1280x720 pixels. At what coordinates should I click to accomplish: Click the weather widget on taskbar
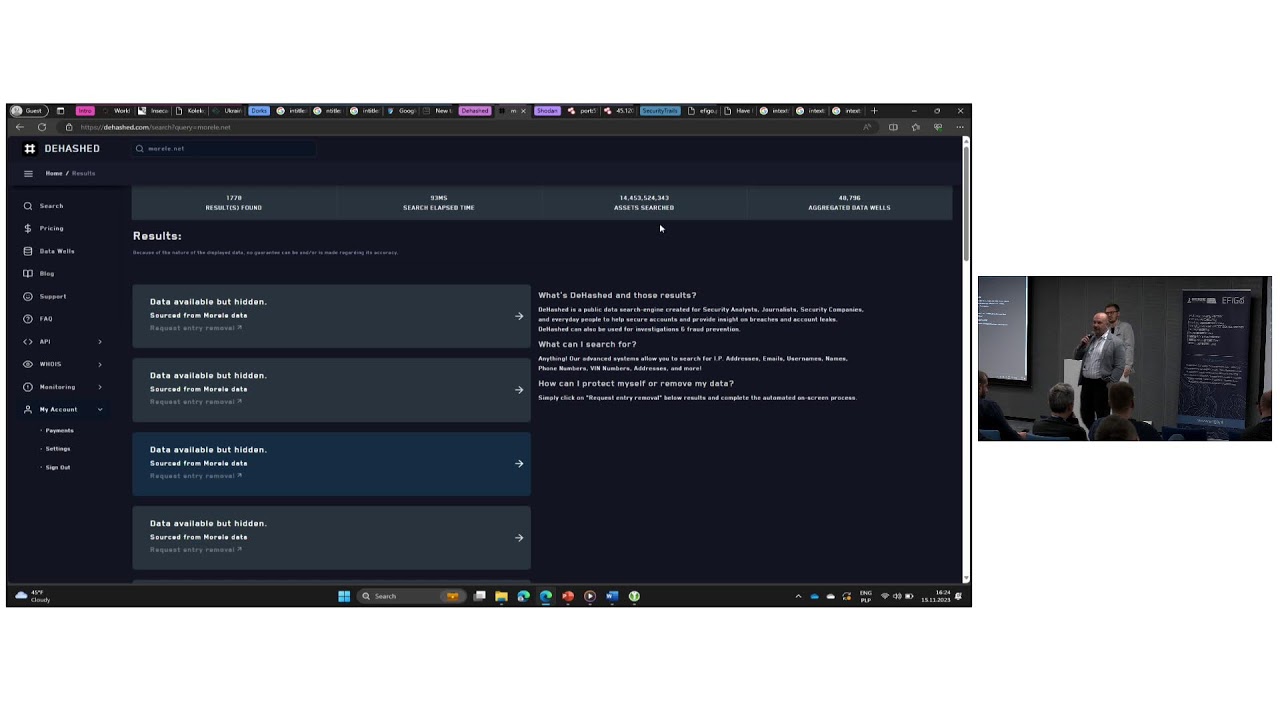pos(33,596)
